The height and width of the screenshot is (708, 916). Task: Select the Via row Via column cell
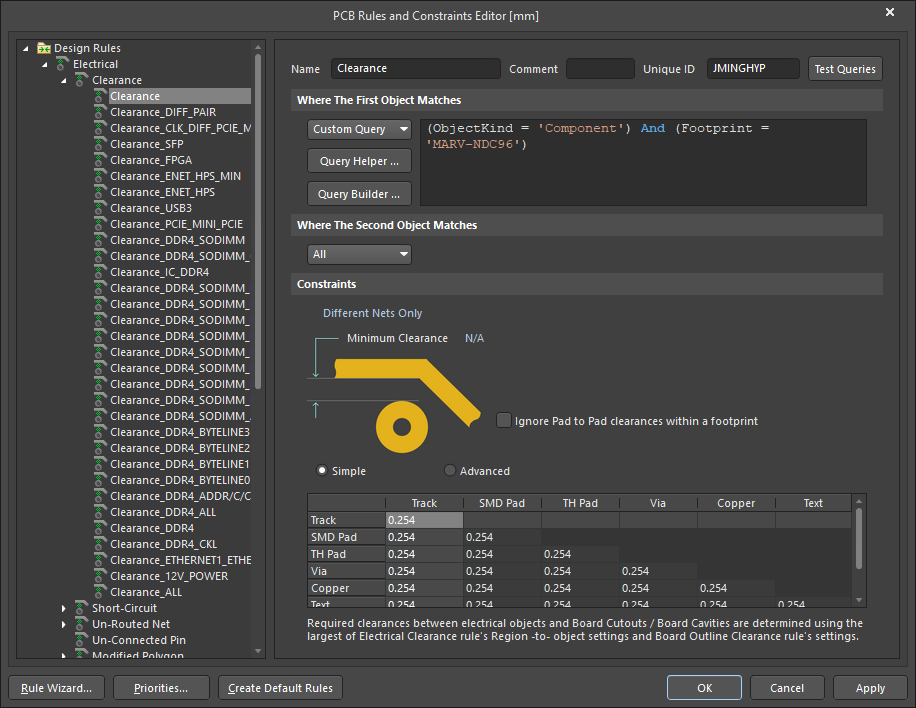658,571
